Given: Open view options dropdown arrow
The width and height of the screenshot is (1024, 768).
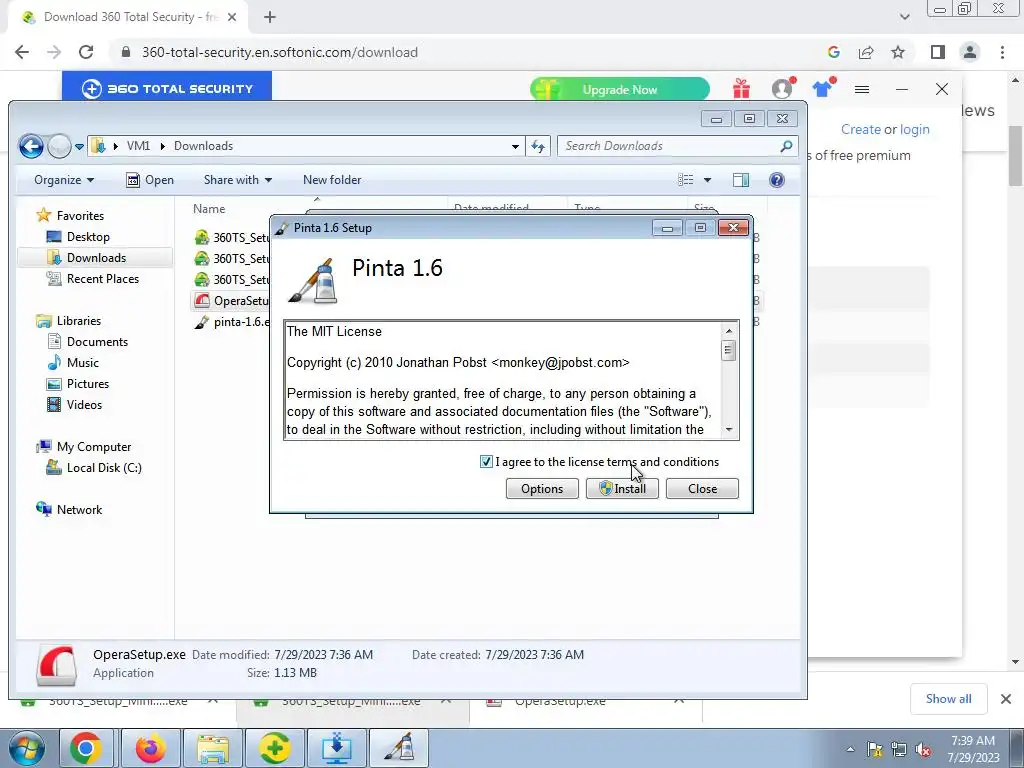Looking at the screenshot, I should pyautogui.click(x=707, y=180).
